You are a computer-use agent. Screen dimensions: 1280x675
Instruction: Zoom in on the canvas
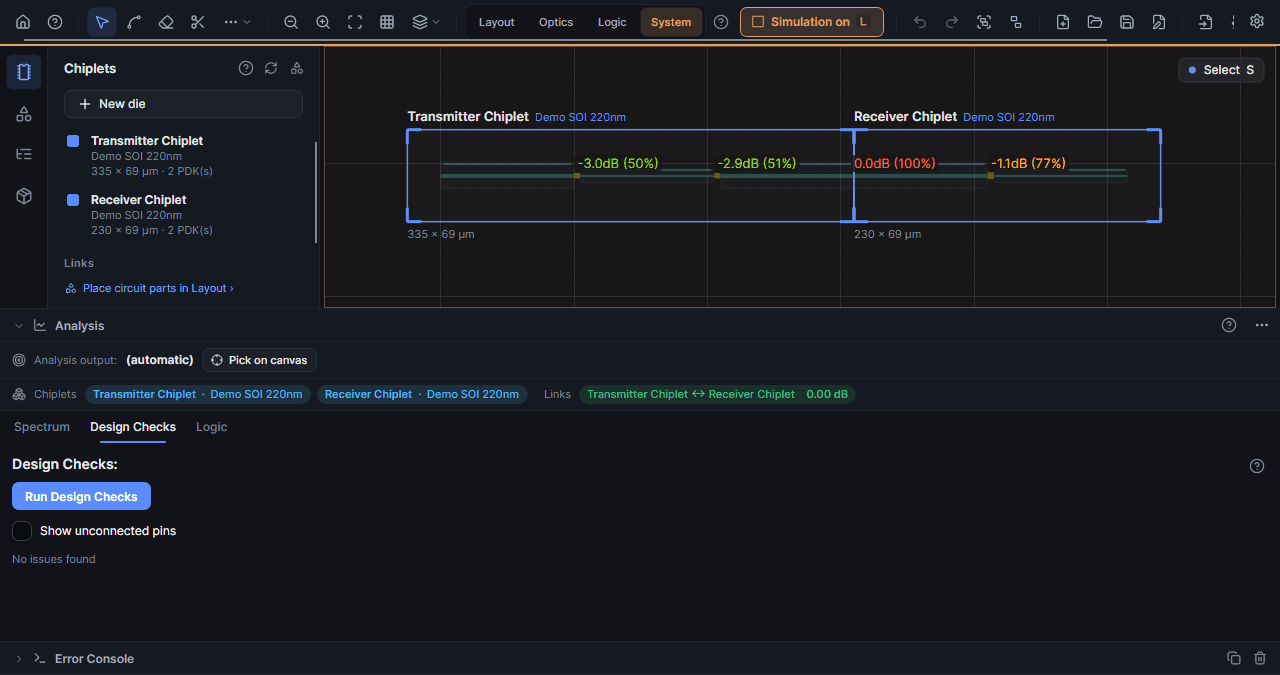(323, 22)
